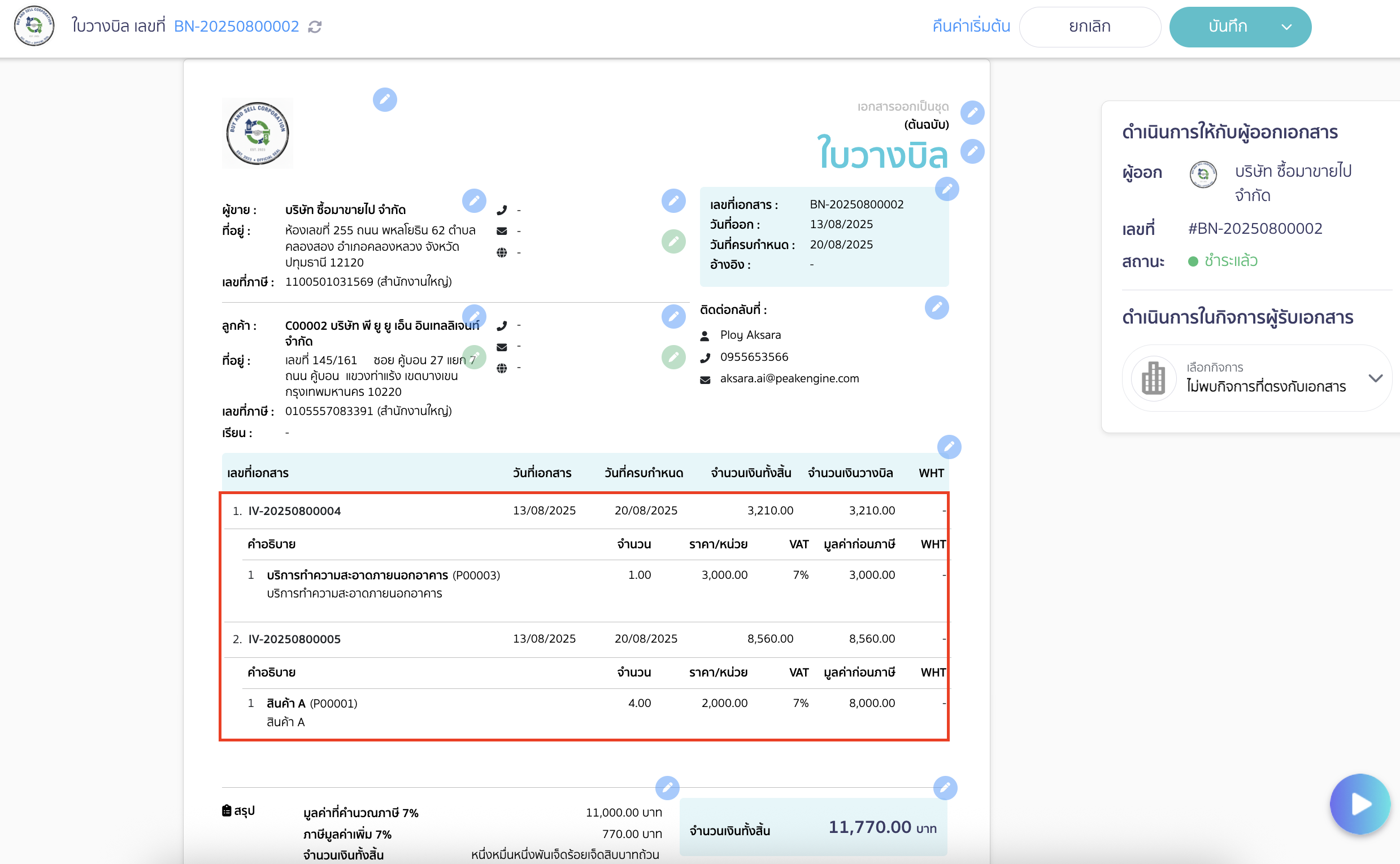Click คืนค่าเริ่มต้น reset link

[971, 27]
